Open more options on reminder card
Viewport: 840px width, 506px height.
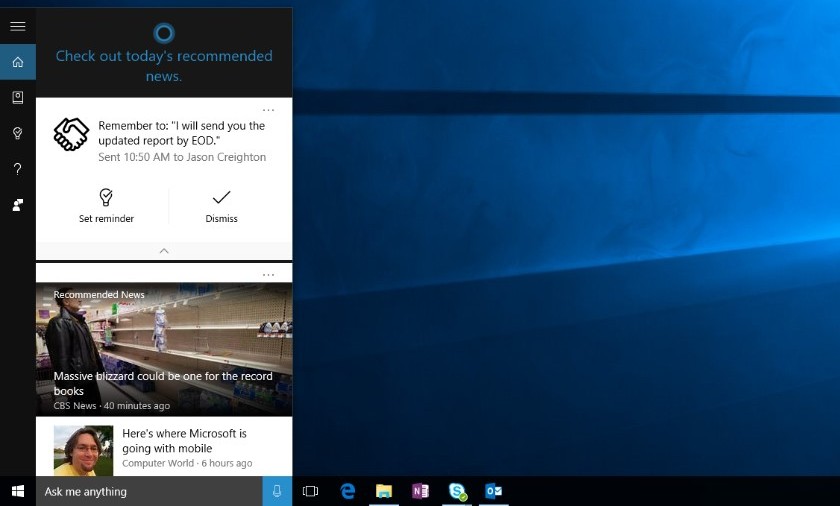(x=268, y=110)
